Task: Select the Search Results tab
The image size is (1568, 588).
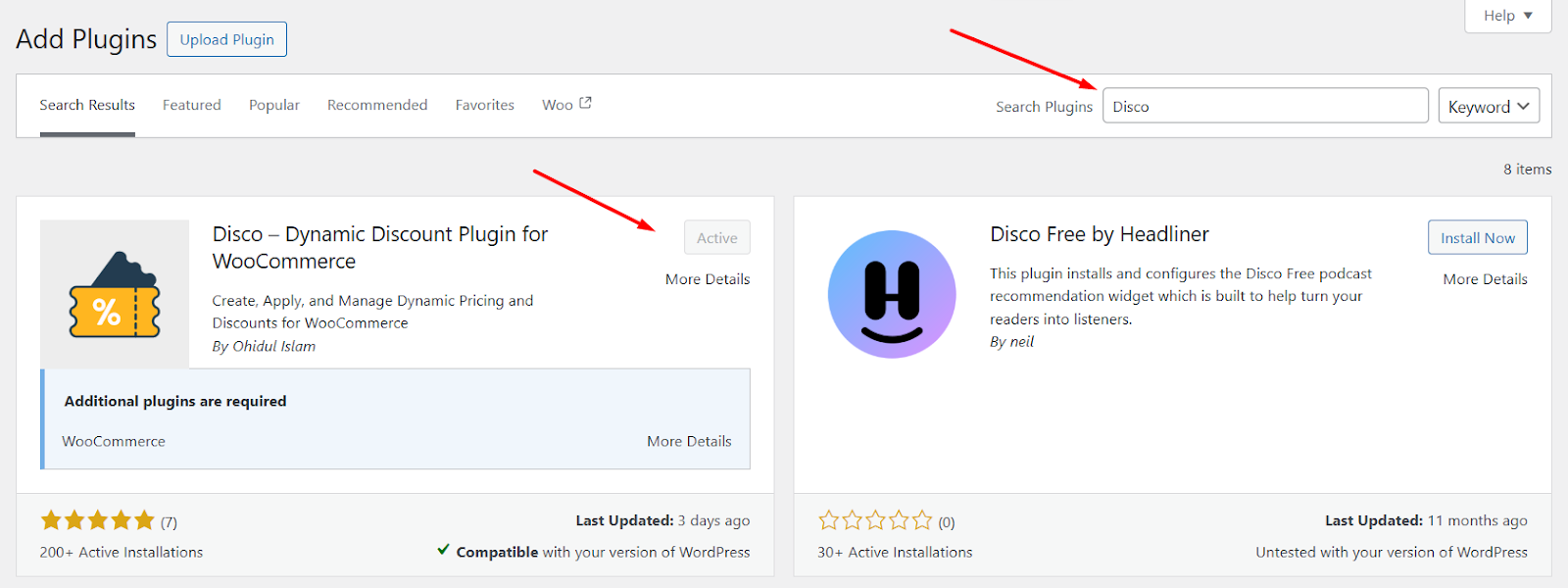Action: 87,105
